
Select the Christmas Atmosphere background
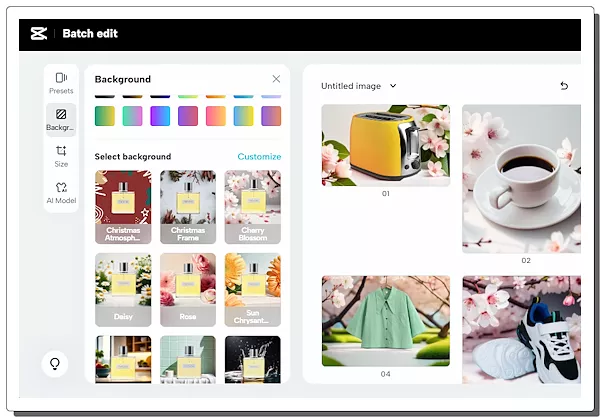point(123,207)
